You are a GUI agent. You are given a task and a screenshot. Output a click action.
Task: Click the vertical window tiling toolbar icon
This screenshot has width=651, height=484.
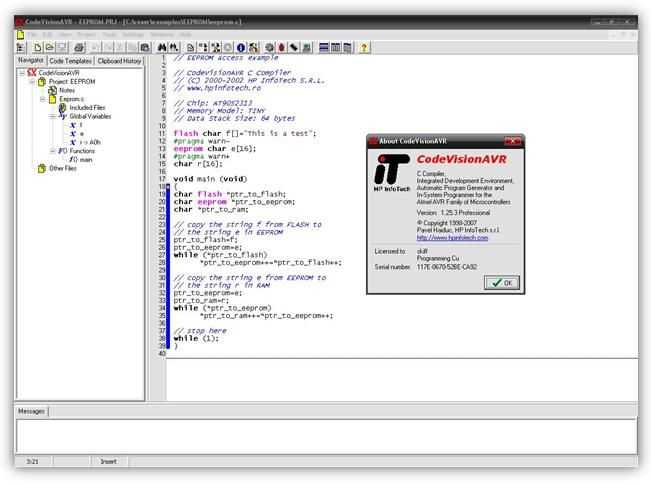tap(336, 48)
